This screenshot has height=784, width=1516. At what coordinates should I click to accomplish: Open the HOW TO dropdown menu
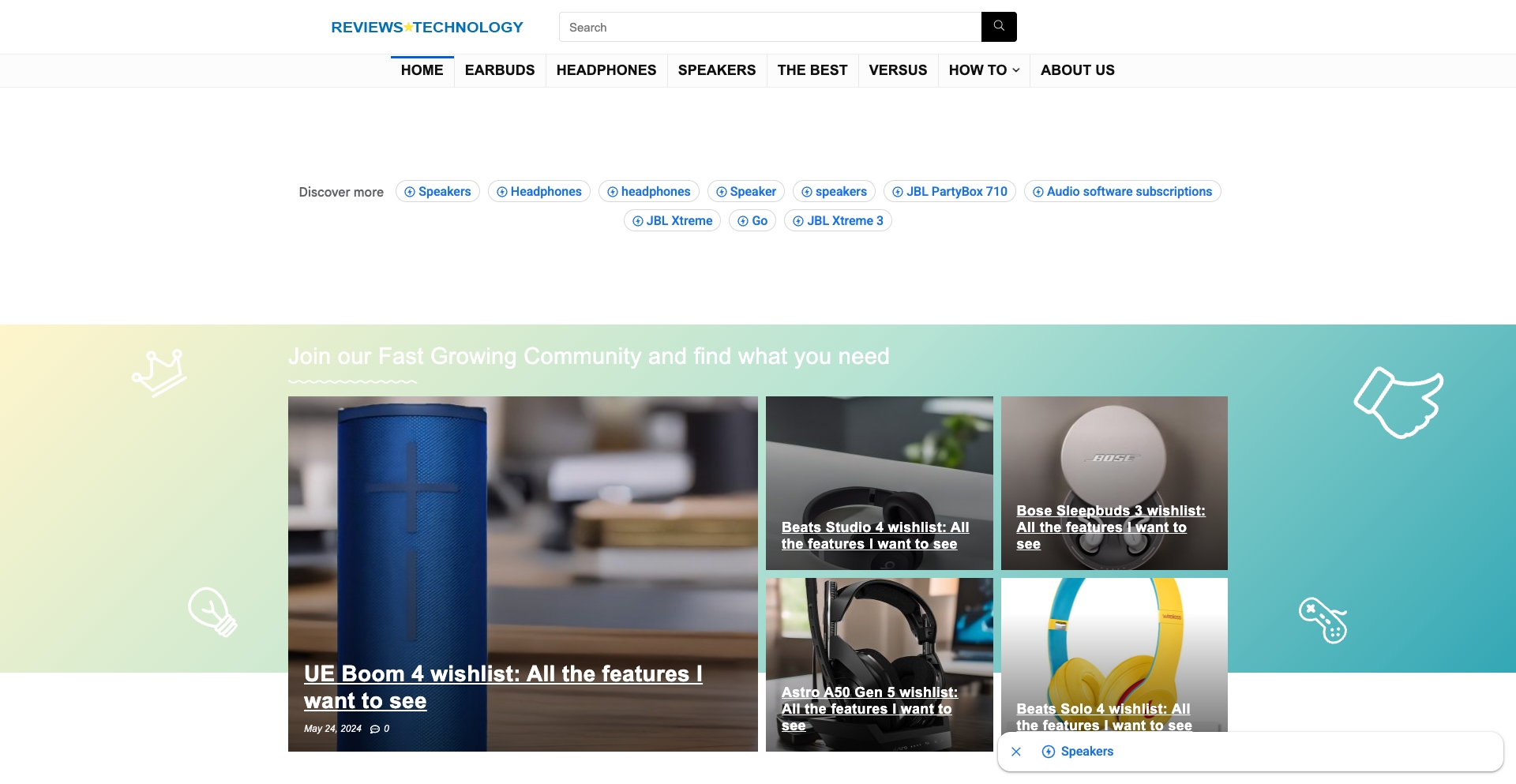pos(983,70)
